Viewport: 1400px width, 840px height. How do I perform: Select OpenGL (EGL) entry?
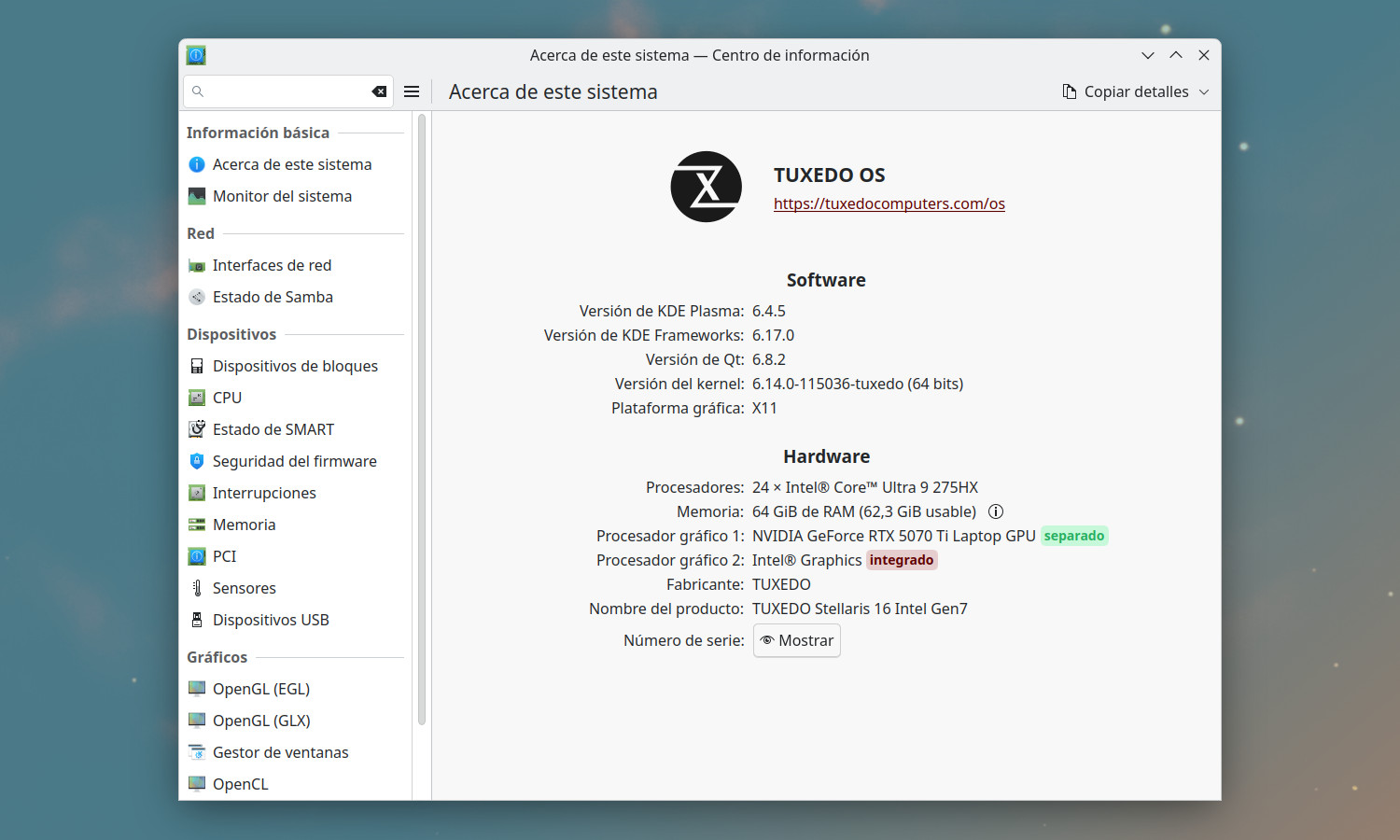260,689
